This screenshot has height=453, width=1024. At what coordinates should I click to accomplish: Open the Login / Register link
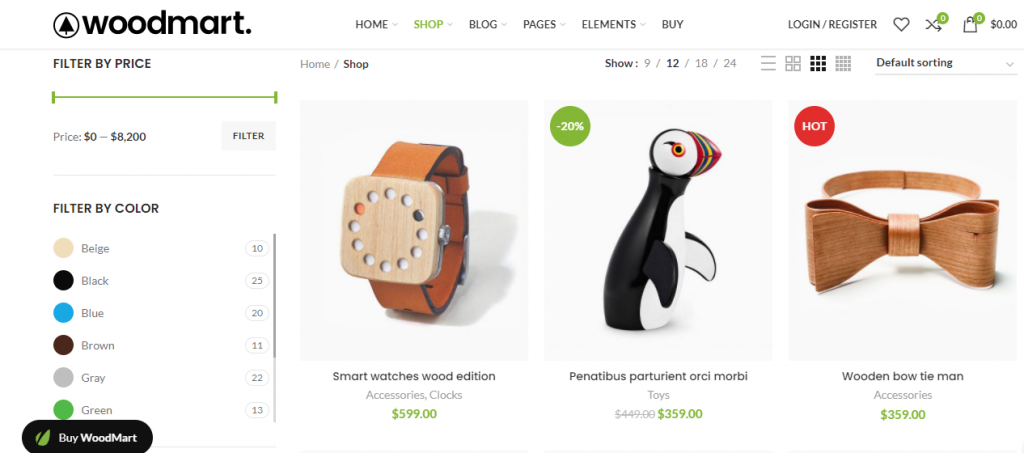[832, 25]
